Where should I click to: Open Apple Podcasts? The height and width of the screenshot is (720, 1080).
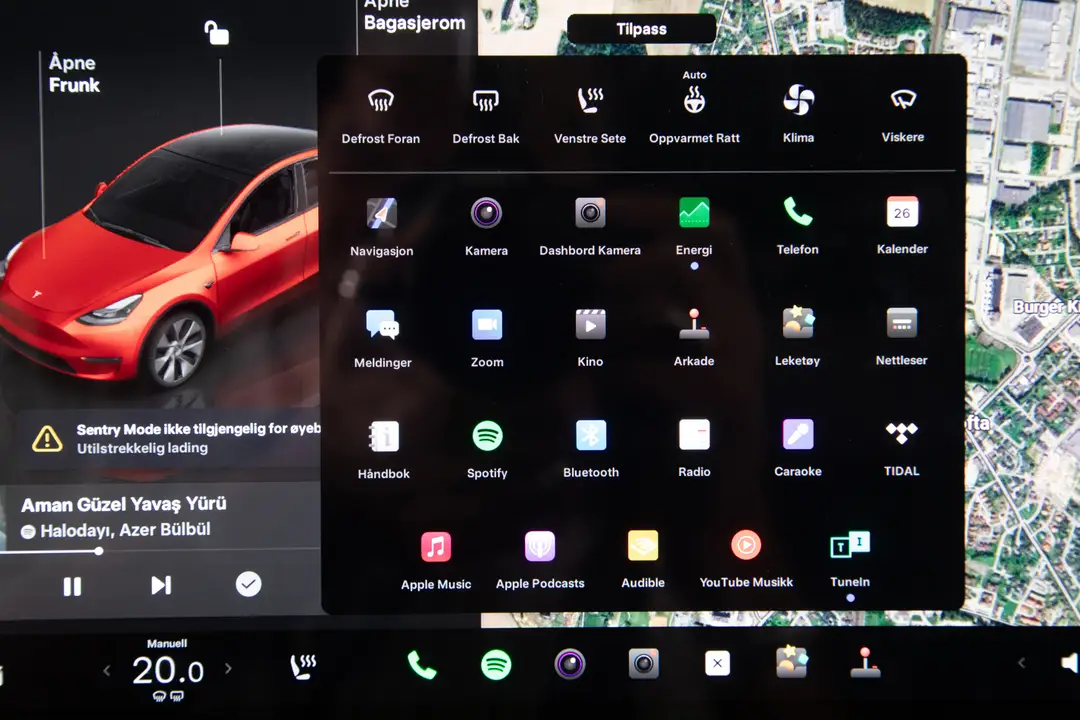pyautogui.click(x=540, y=560)
